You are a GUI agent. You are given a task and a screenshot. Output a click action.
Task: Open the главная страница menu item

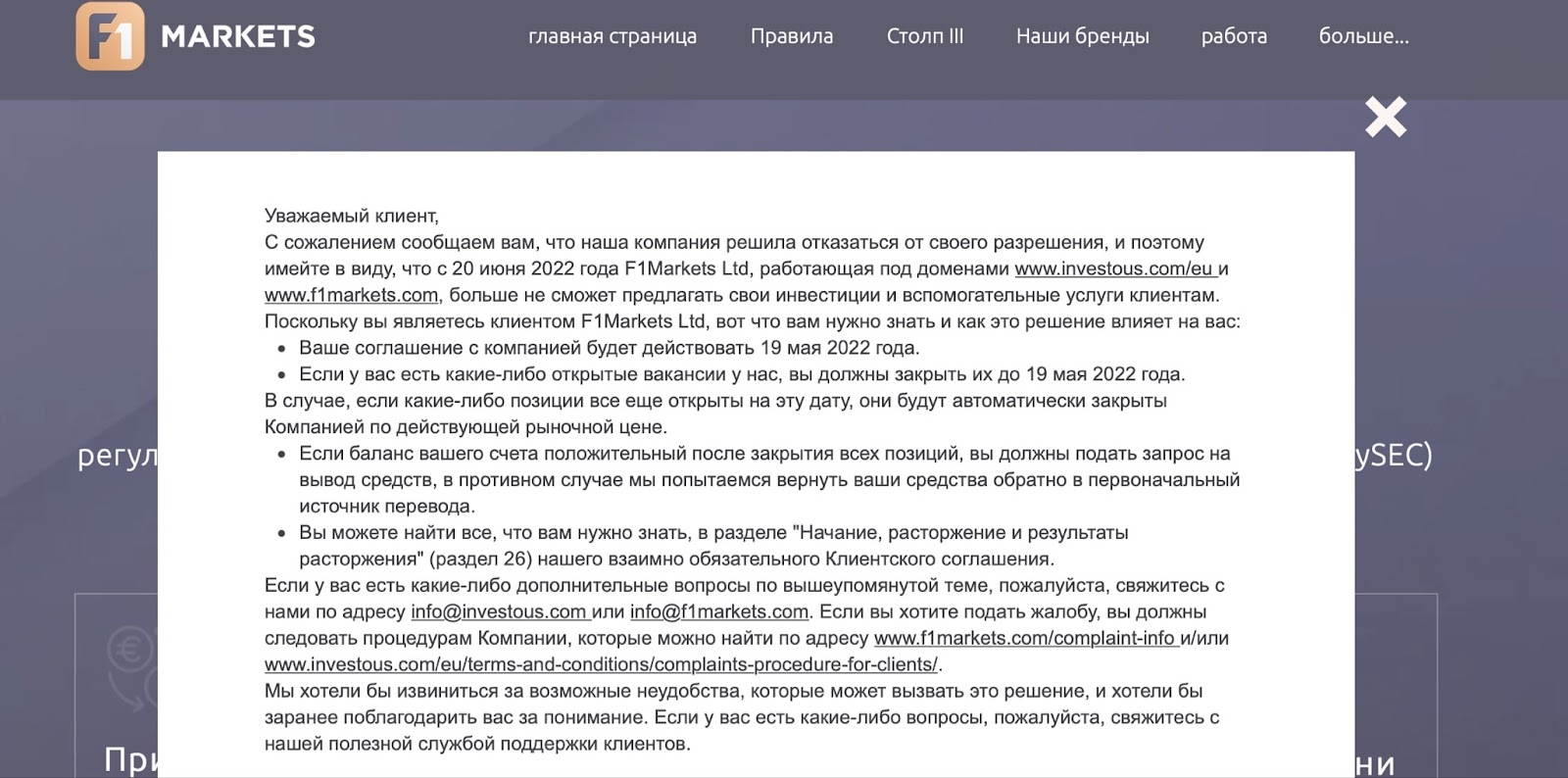pyautogui.click(x=612, y=36)
